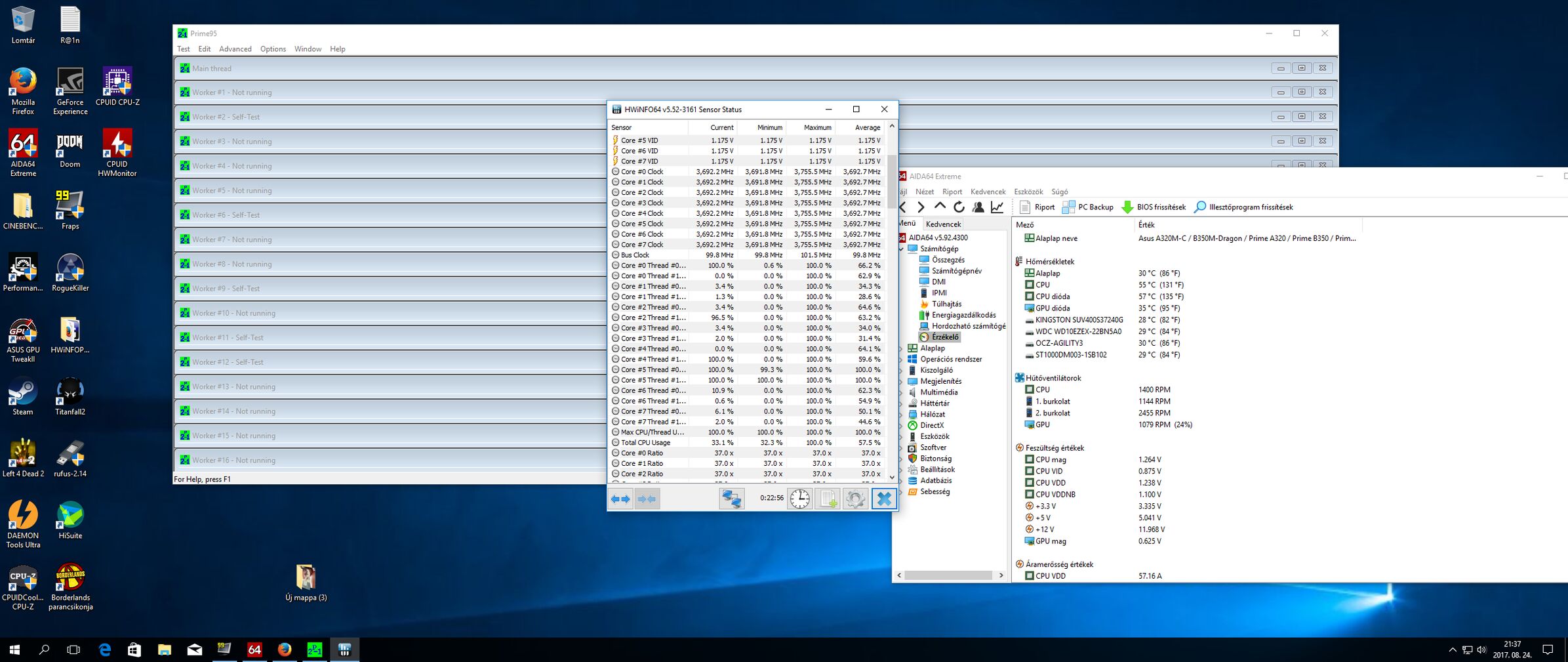
Task: Launch Doom desktop shortcut
Action: tap(70, 149)
